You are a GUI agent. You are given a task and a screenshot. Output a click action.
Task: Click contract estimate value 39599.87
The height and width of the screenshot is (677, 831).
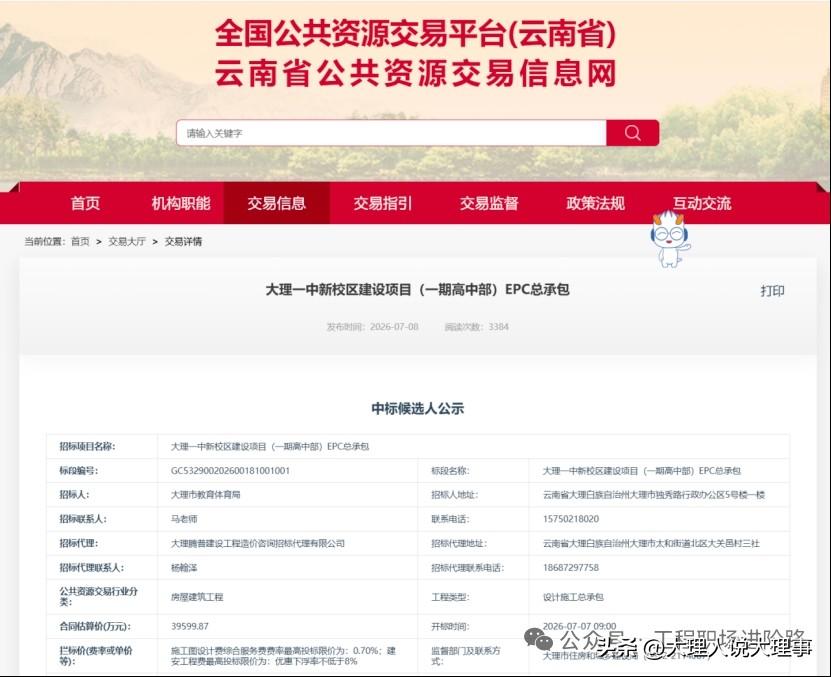coord(190,626)
